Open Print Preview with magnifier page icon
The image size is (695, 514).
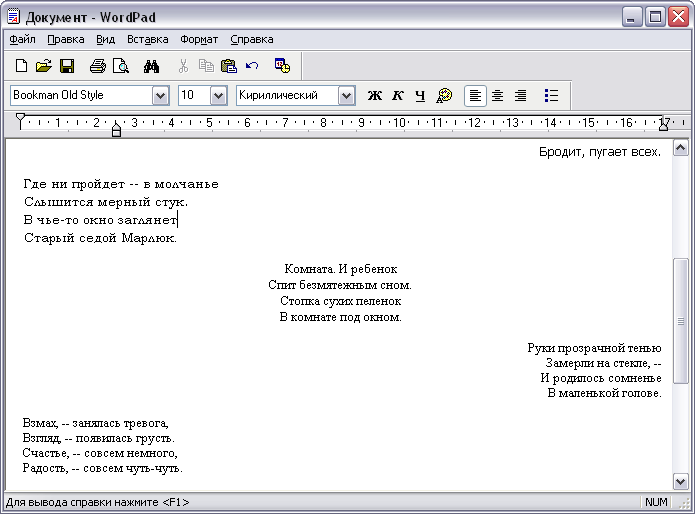click(x=121, y=66)
